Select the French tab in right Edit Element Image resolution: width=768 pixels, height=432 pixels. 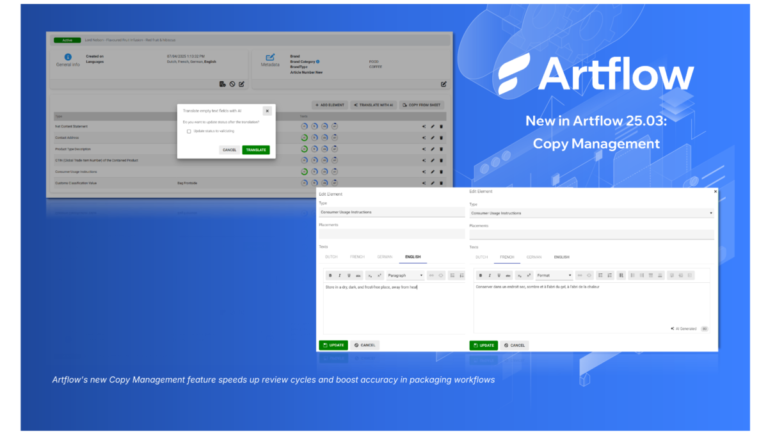[x=507, y=257]
